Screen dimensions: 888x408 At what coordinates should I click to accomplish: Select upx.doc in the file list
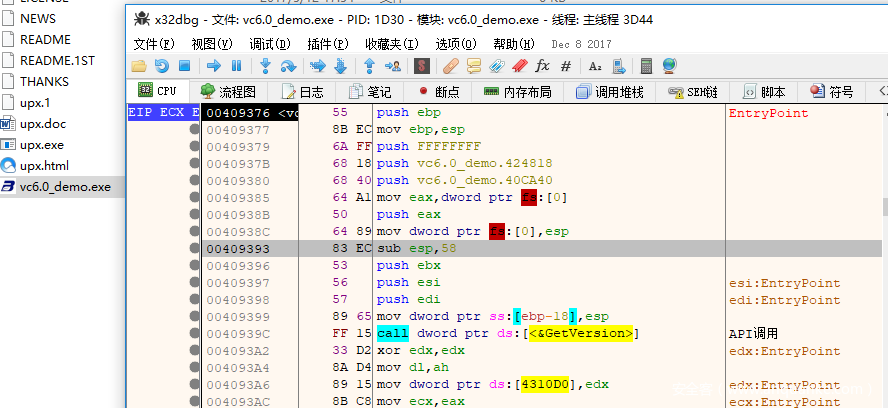(42, 124)
